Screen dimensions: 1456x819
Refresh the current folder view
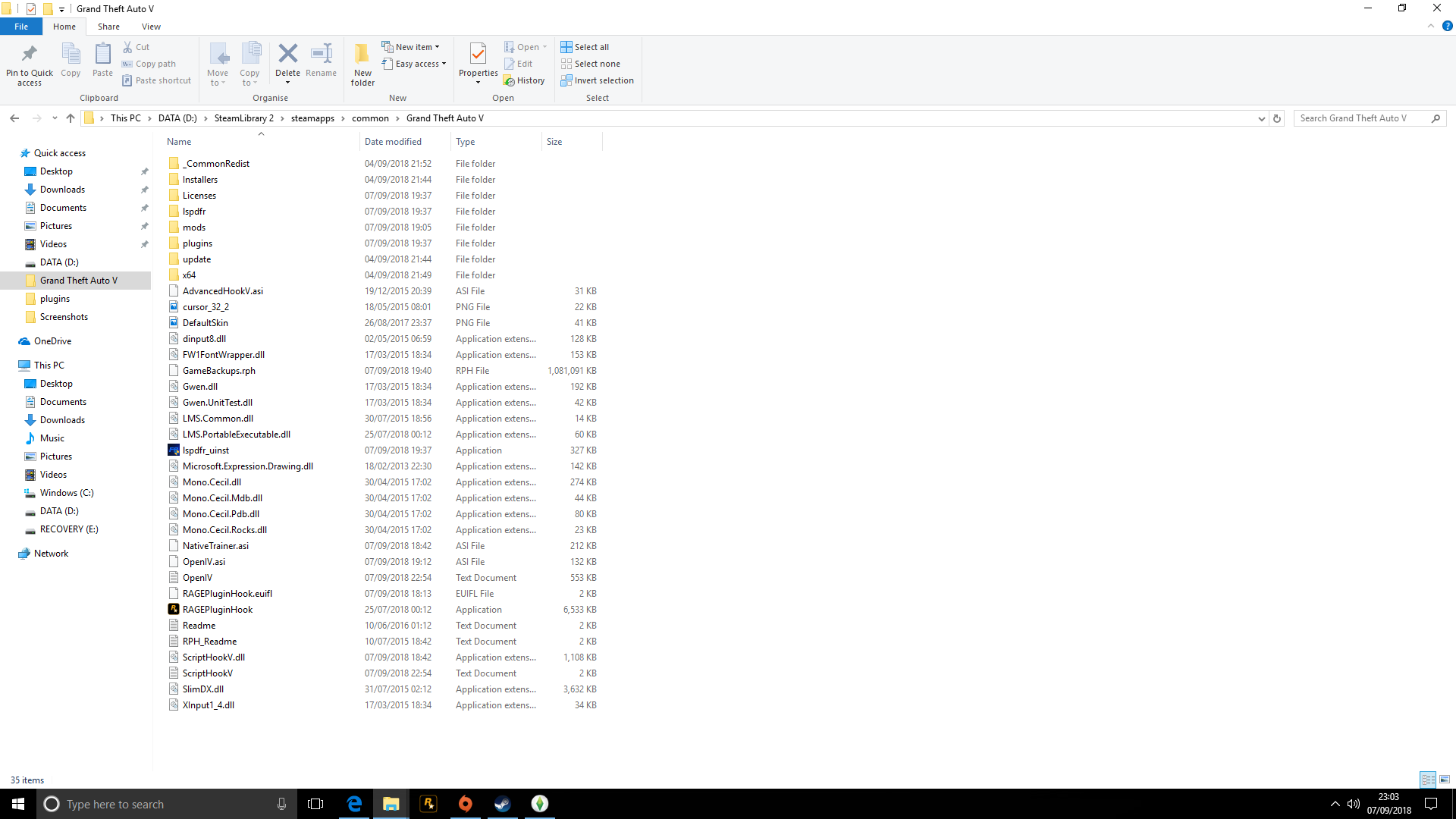click(1277, 118)
